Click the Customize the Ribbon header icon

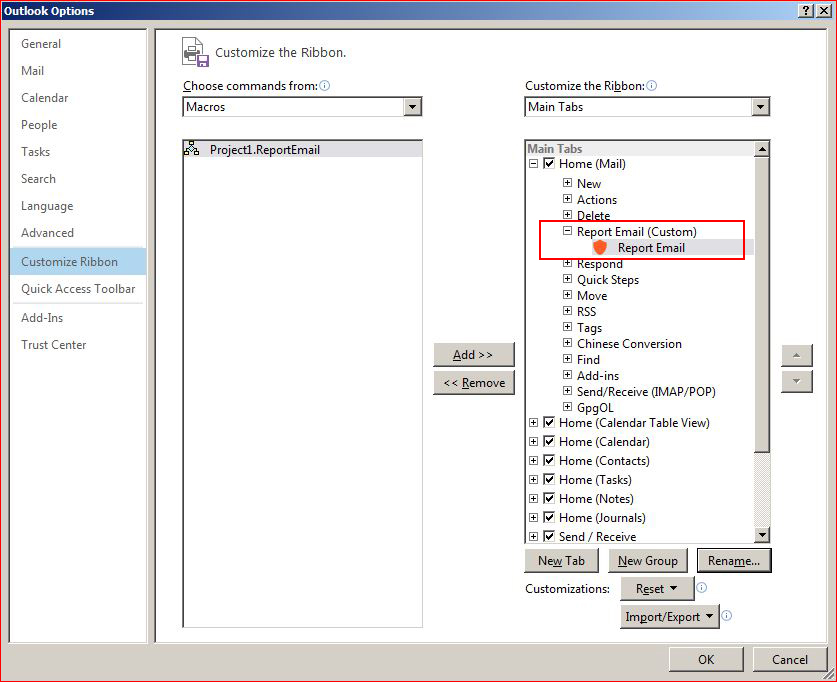point(195,52)
